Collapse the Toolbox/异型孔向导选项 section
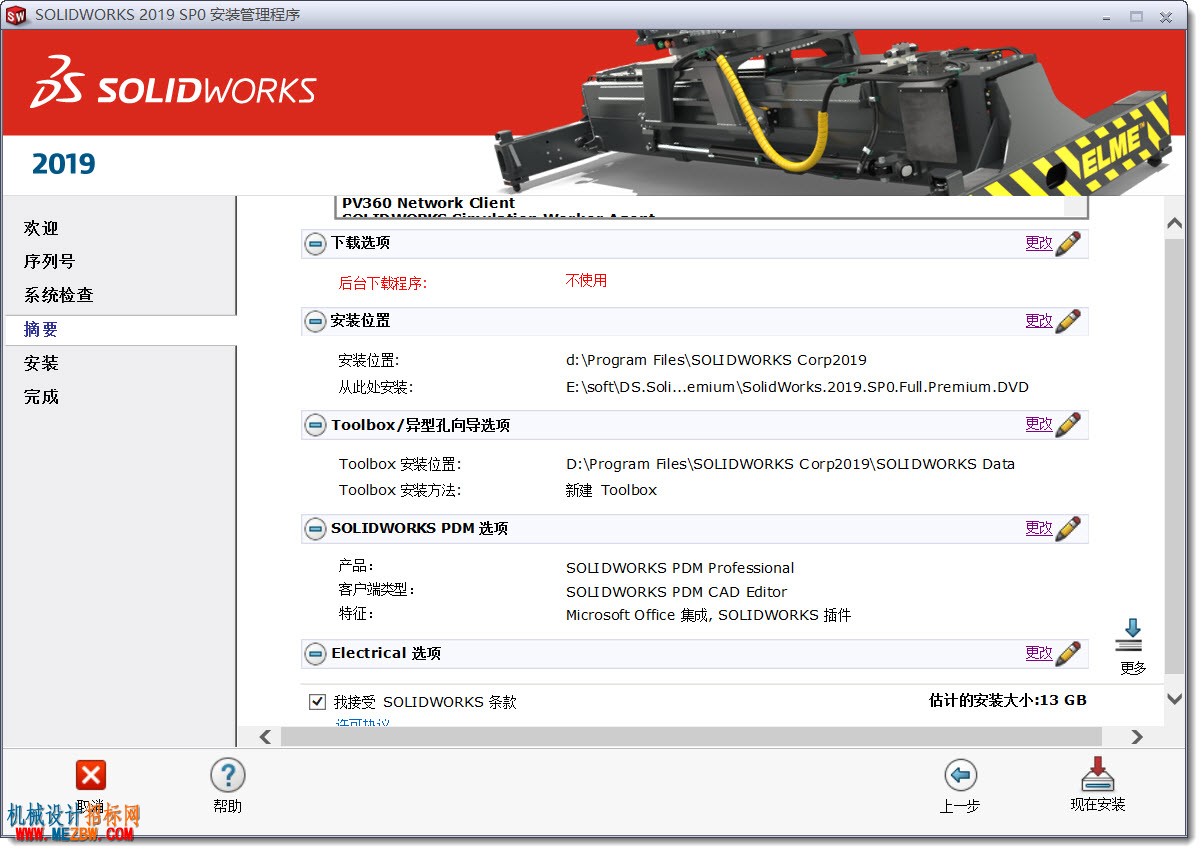The width and height of the screenshot is (1203, 853). [x=315, y=425]
